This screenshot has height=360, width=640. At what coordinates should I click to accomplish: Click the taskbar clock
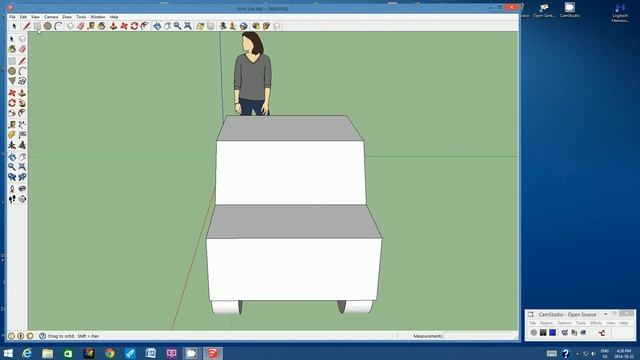point(624,353)
